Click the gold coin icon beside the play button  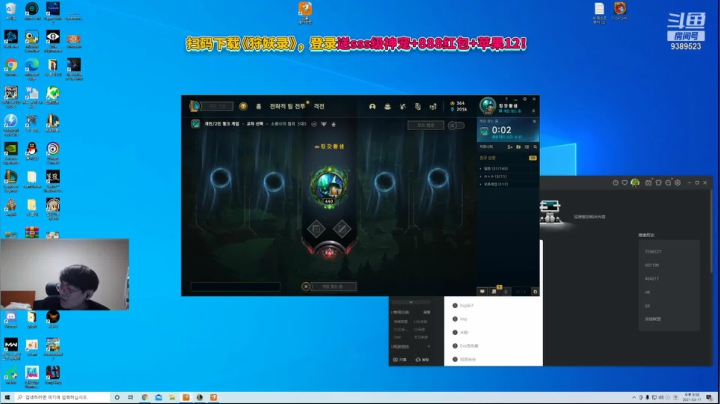[x=243, y=107]
